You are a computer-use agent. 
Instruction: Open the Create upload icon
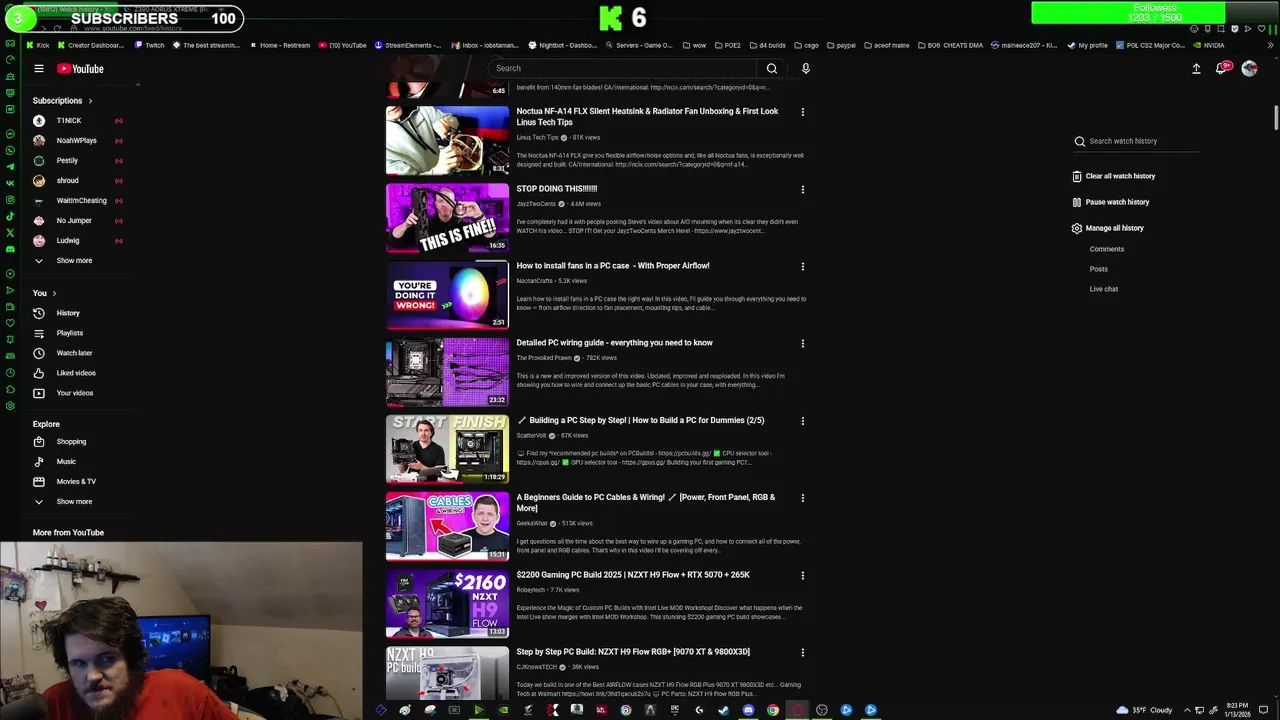(1196, 69)
